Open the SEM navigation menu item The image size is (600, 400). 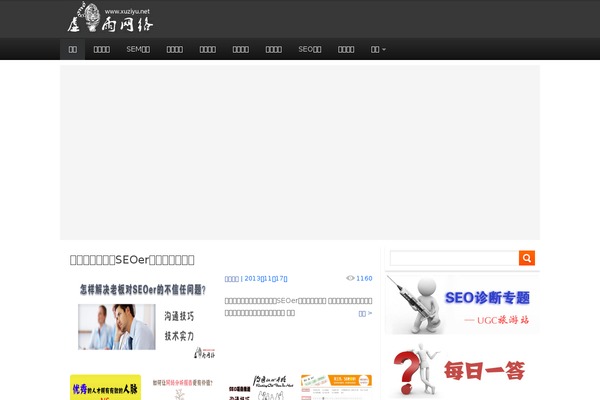tap(138, 49)
